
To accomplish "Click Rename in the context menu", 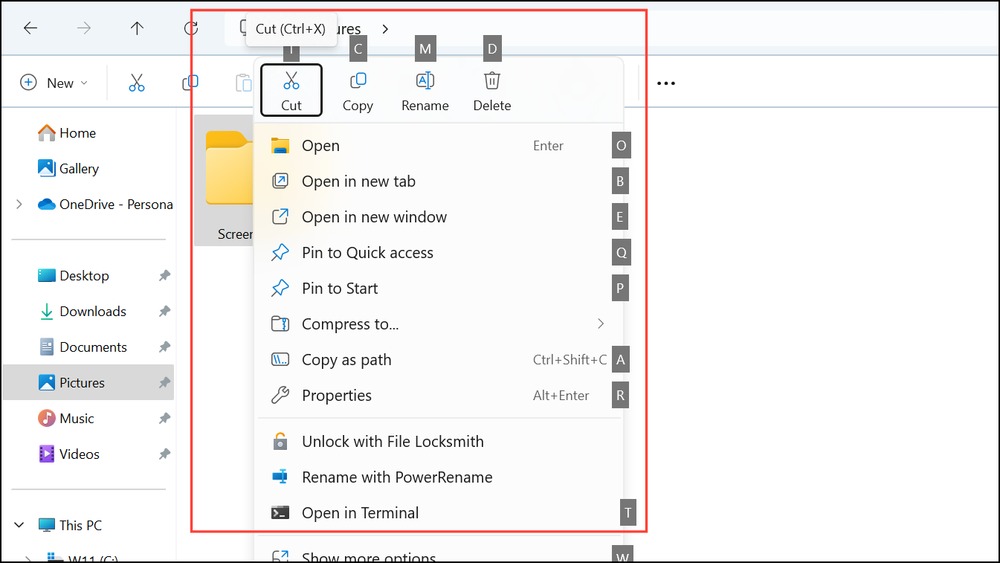I will click(x=425, y=91).
